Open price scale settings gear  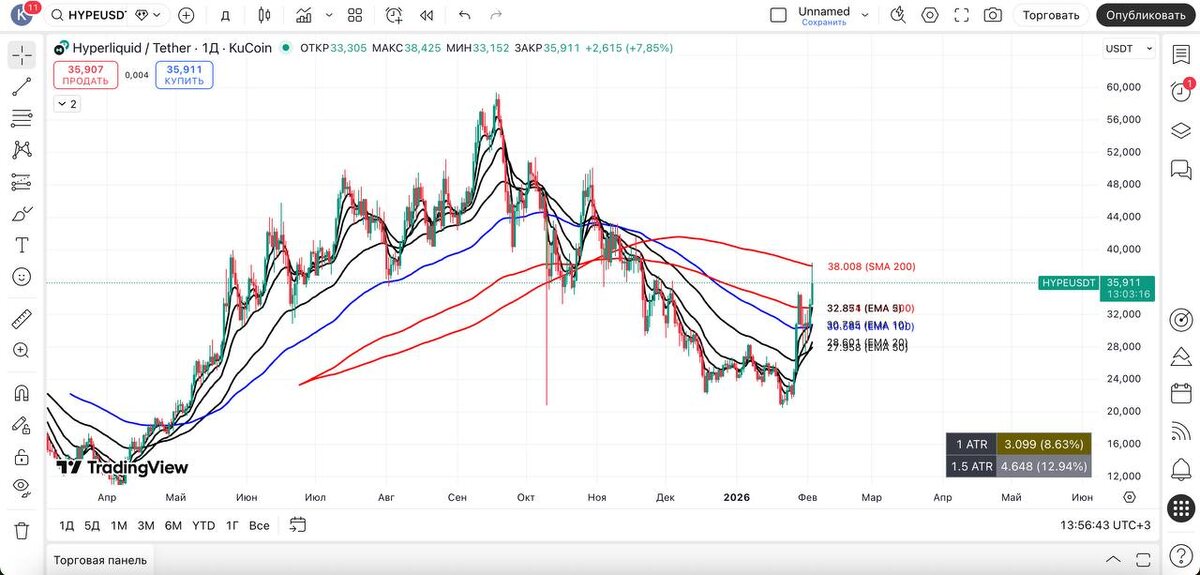1129,497
